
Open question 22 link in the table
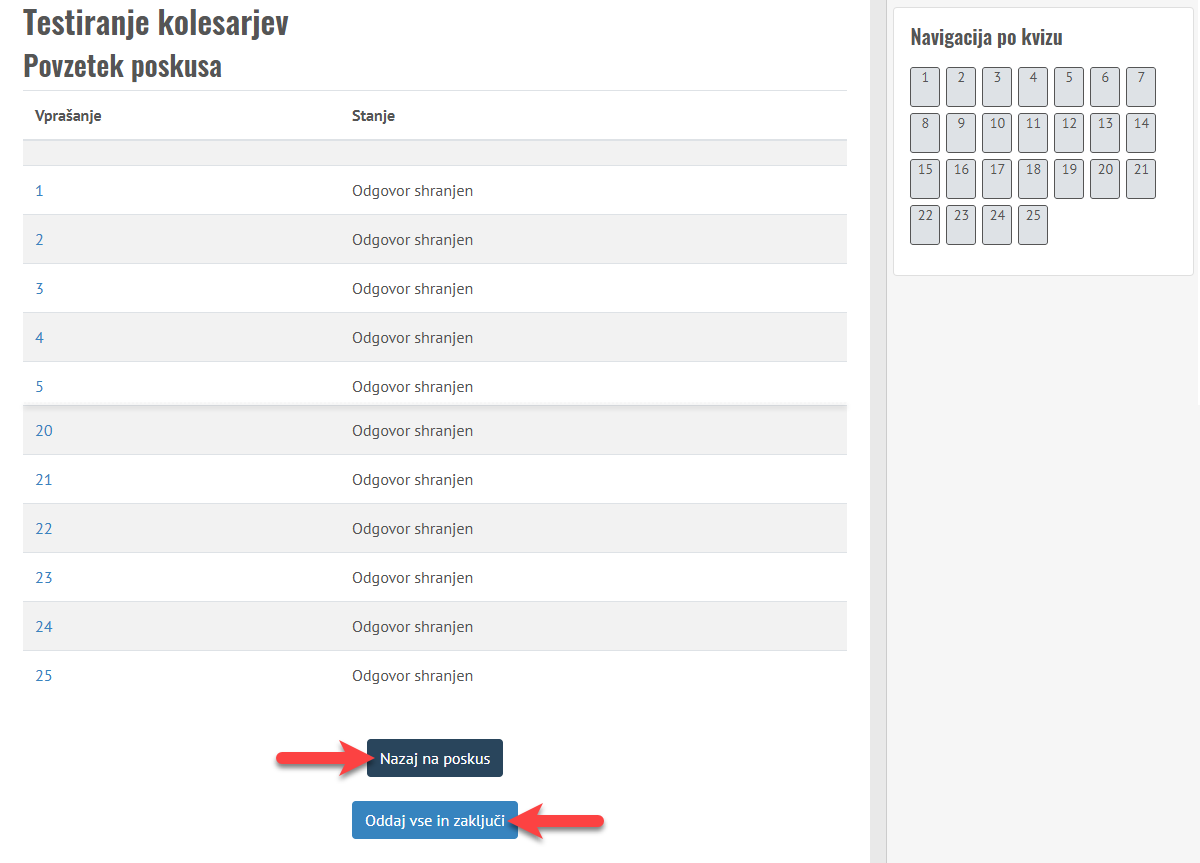(x=43, y=529)
